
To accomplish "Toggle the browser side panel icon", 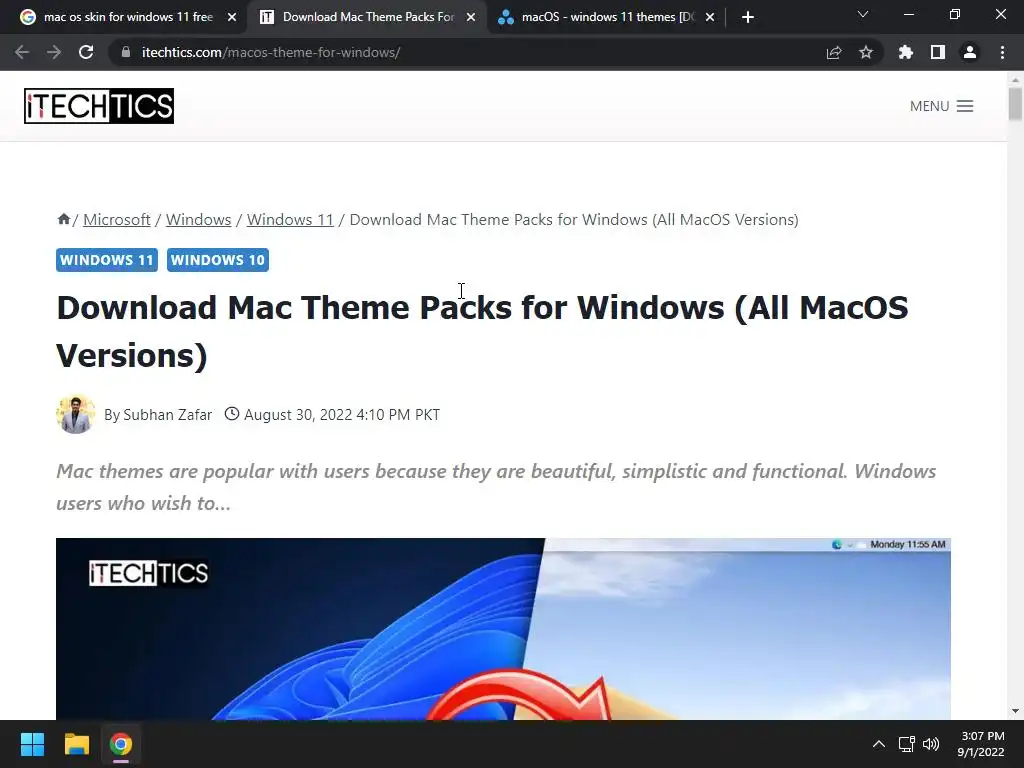I will point(938,52).
